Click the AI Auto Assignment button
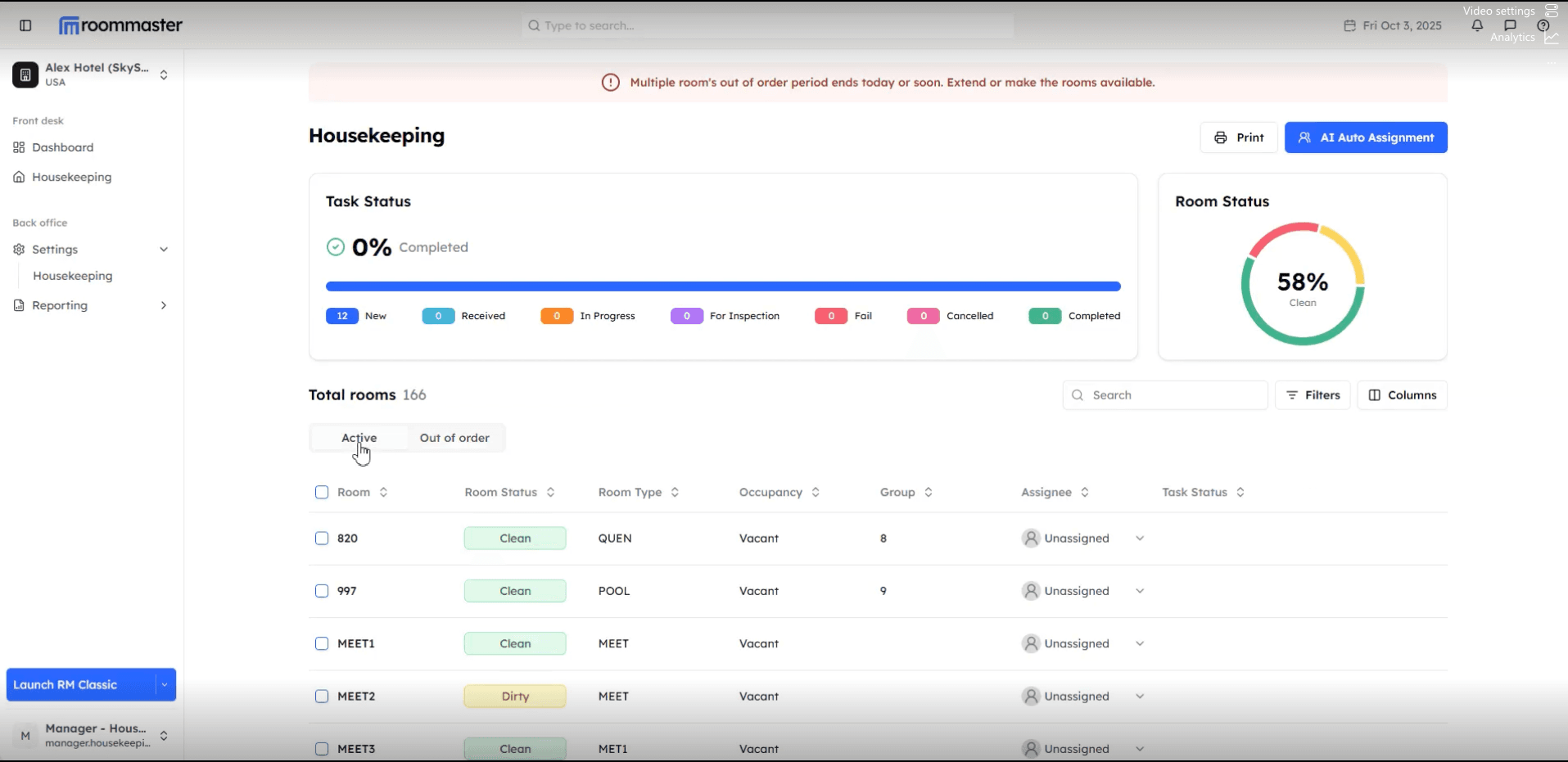The width and height of the screenshot is (1568, 762). tap(1365, 138)
